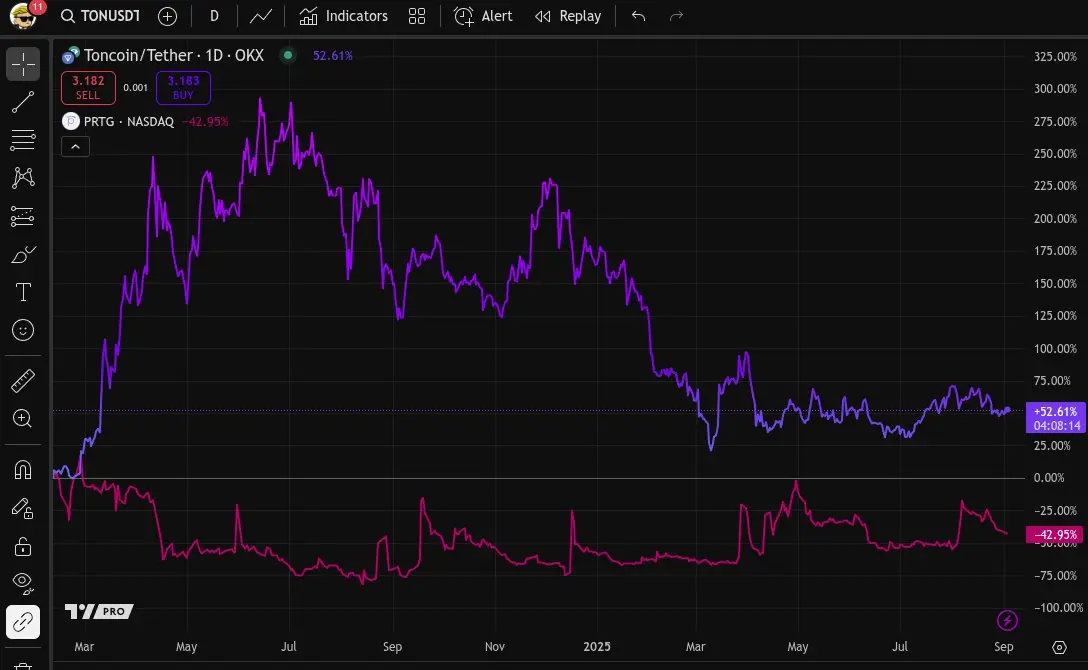The height and width of the screenshot is (670, 1088).
Task: Toggle lock all drawing tools
Action: point(23,547)
